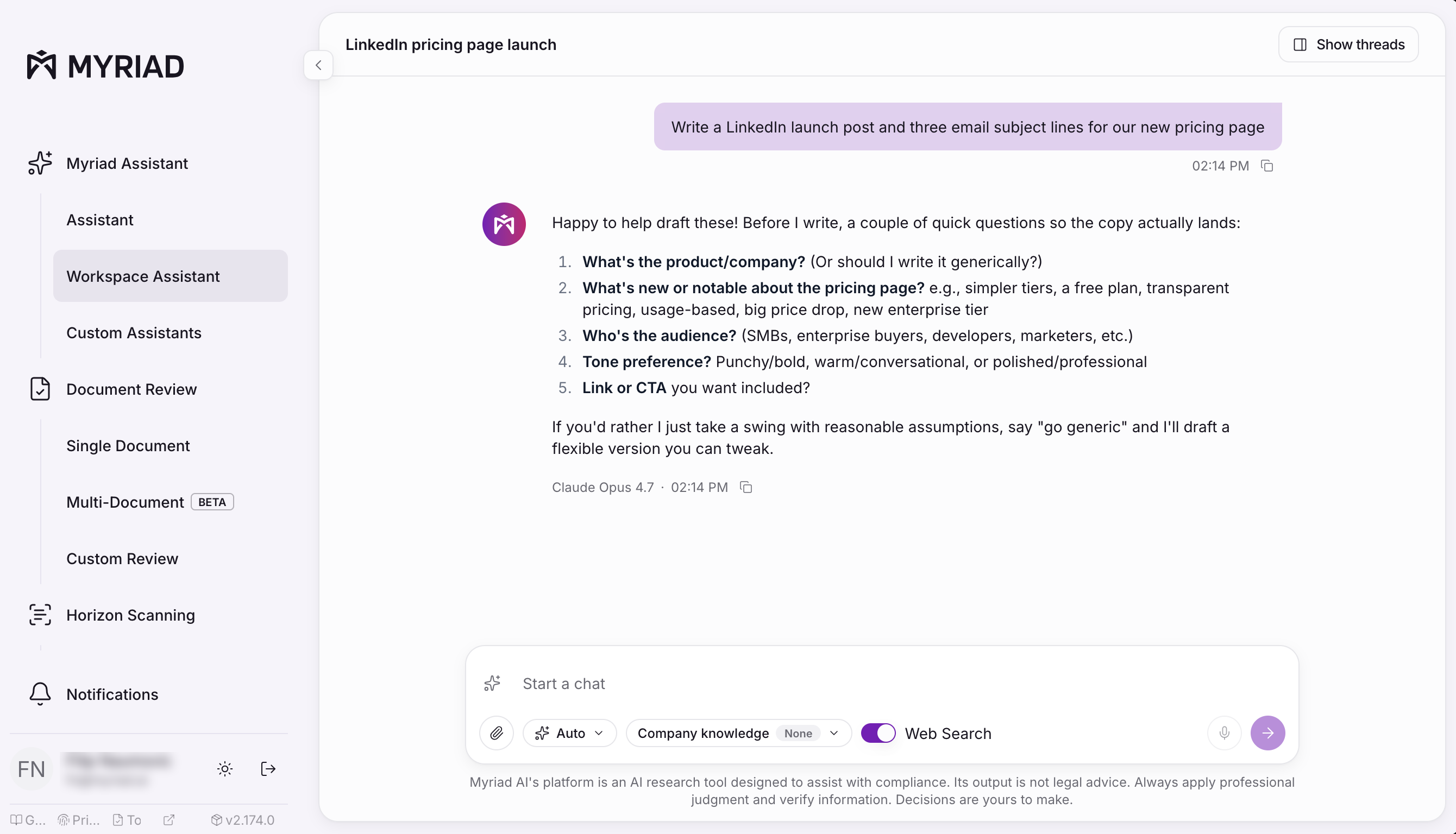Click "What's new or notable about the pricing page?"
Image resolution: width=1456 pixels, height=834 pixels.
(754, 288)
